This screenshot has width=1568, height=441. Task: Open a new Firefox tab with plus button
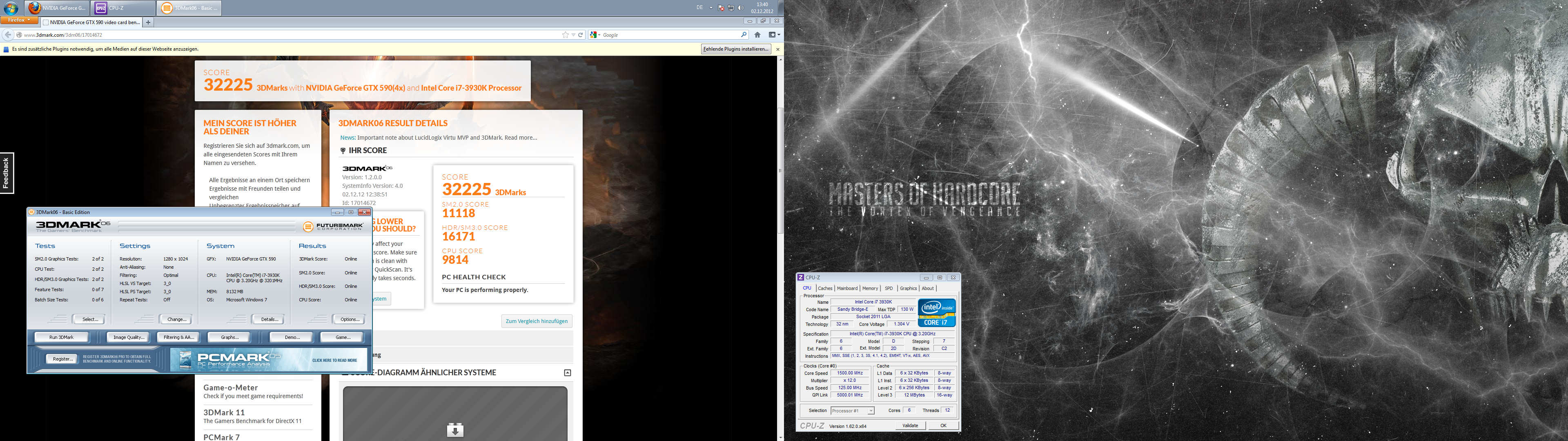[x=148, y=22]
